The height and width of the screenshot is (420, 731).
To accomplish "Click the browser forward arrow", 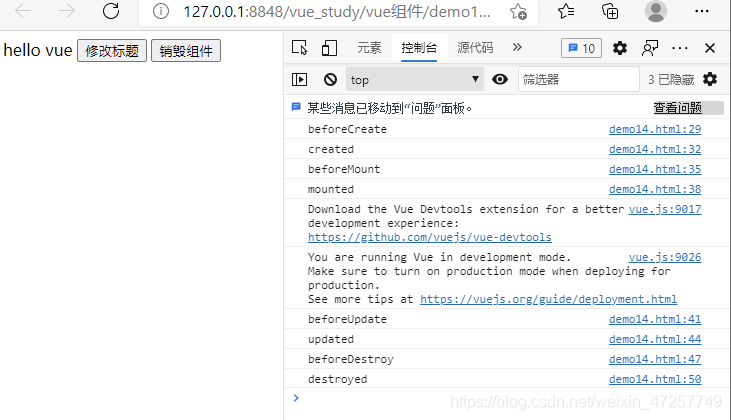I will [67, 11].
